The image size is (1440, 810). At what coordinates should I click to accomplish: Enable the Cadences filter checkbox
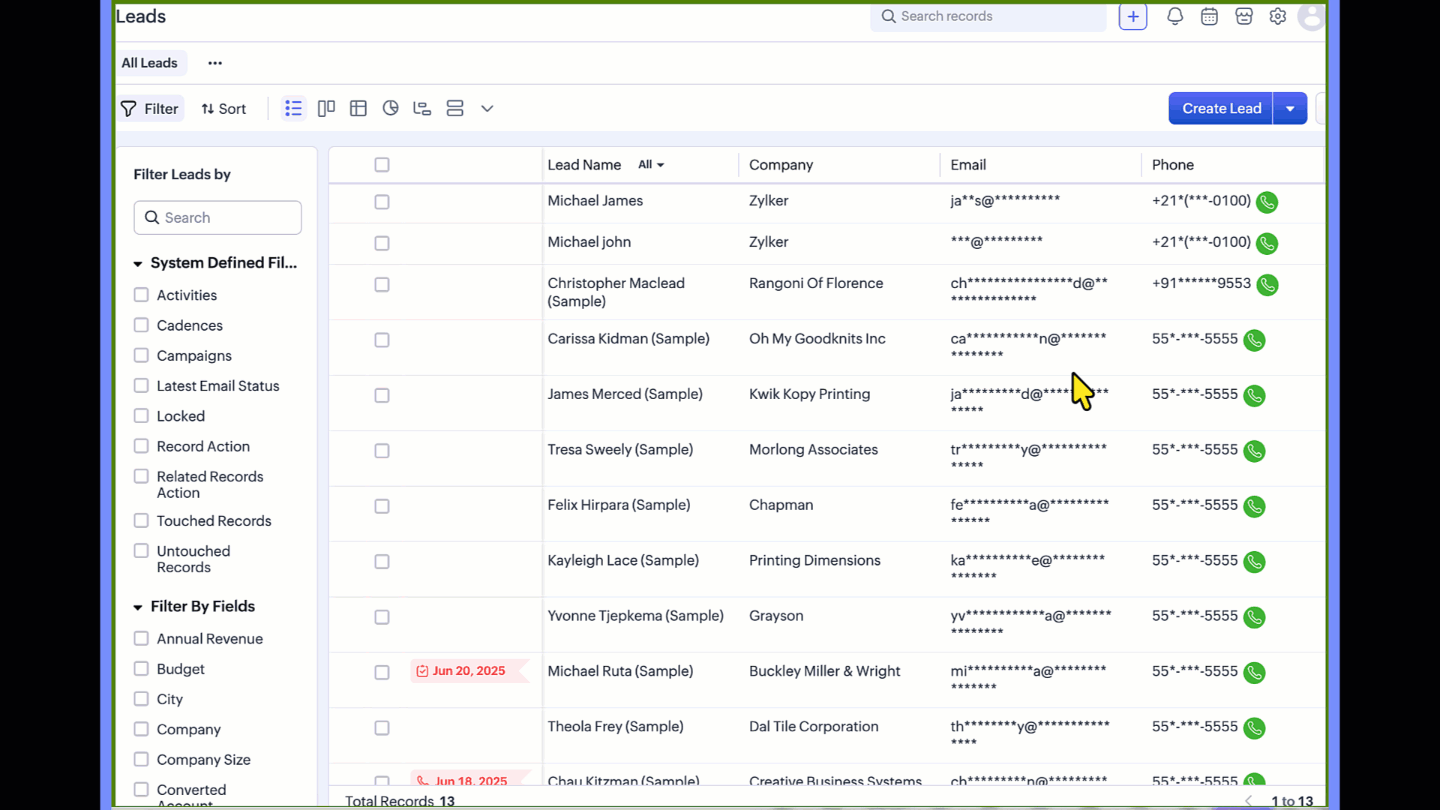[x=141, y=325]
